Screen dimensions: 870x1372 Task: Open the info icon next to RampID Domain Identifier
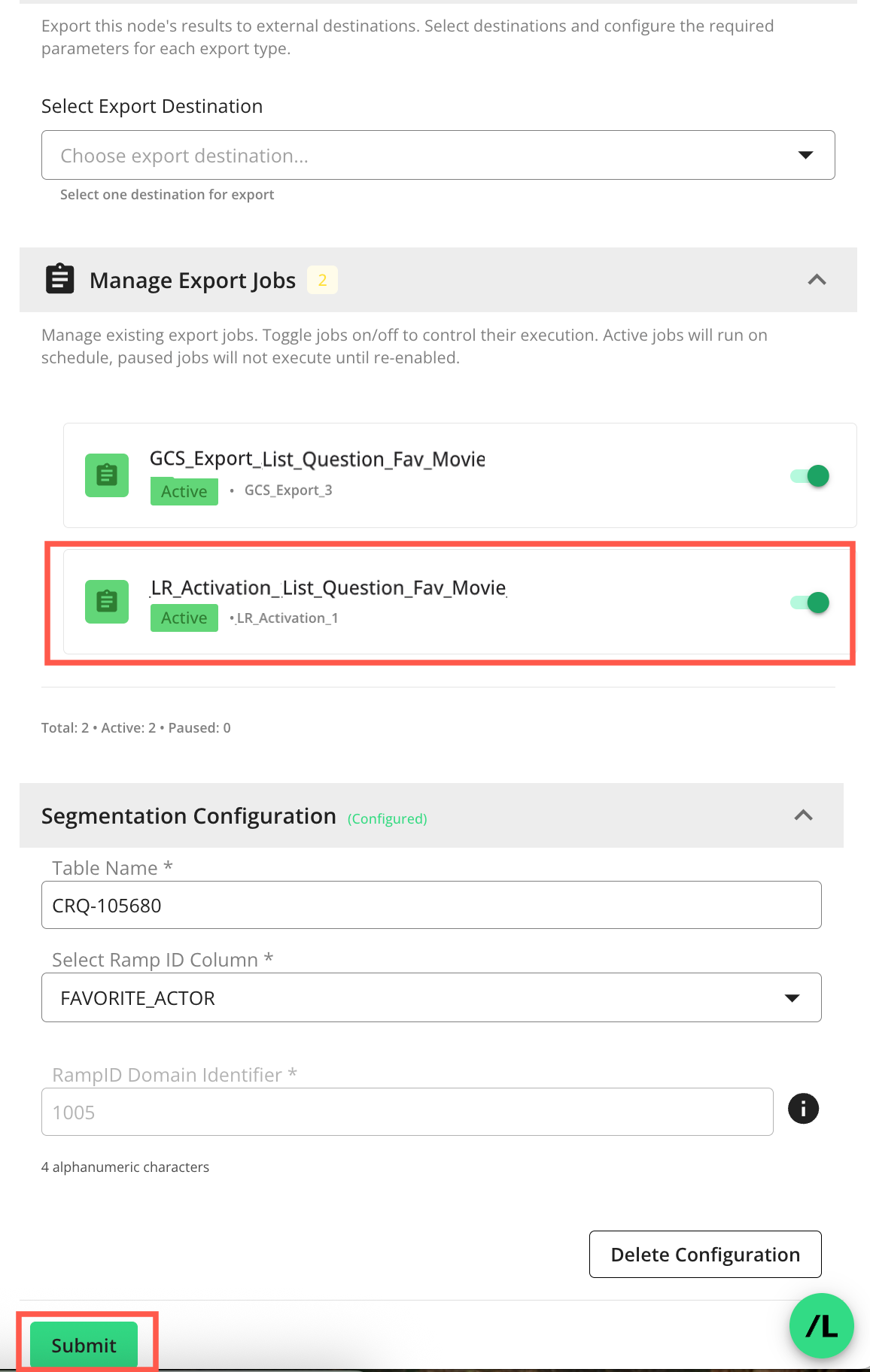point(803,1109)
